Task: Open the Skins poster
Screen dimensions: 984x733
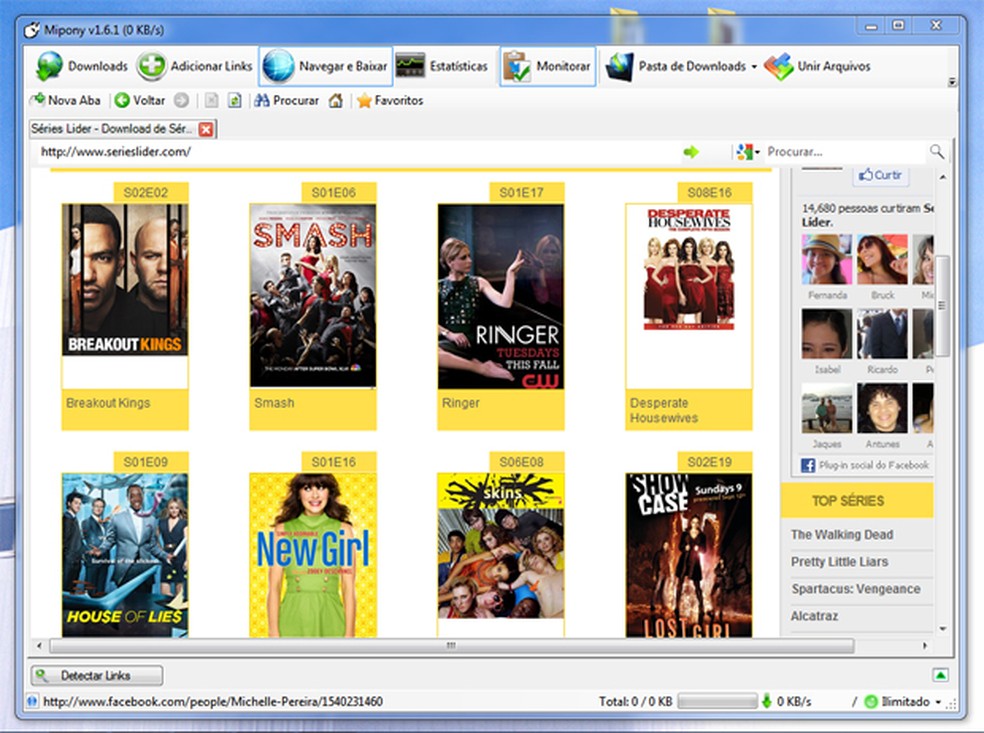Action: (x=501, y=546)
